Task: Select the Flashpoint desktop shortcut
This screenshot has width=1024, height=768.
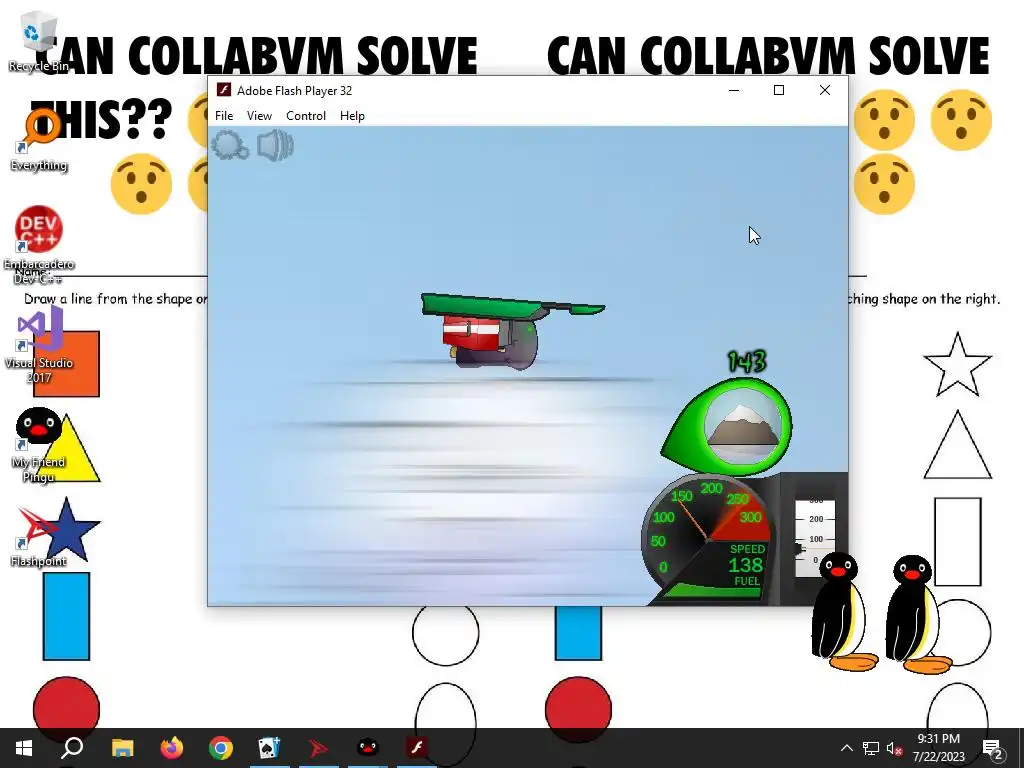Action: pyautogui.click(x=39, y=537)
